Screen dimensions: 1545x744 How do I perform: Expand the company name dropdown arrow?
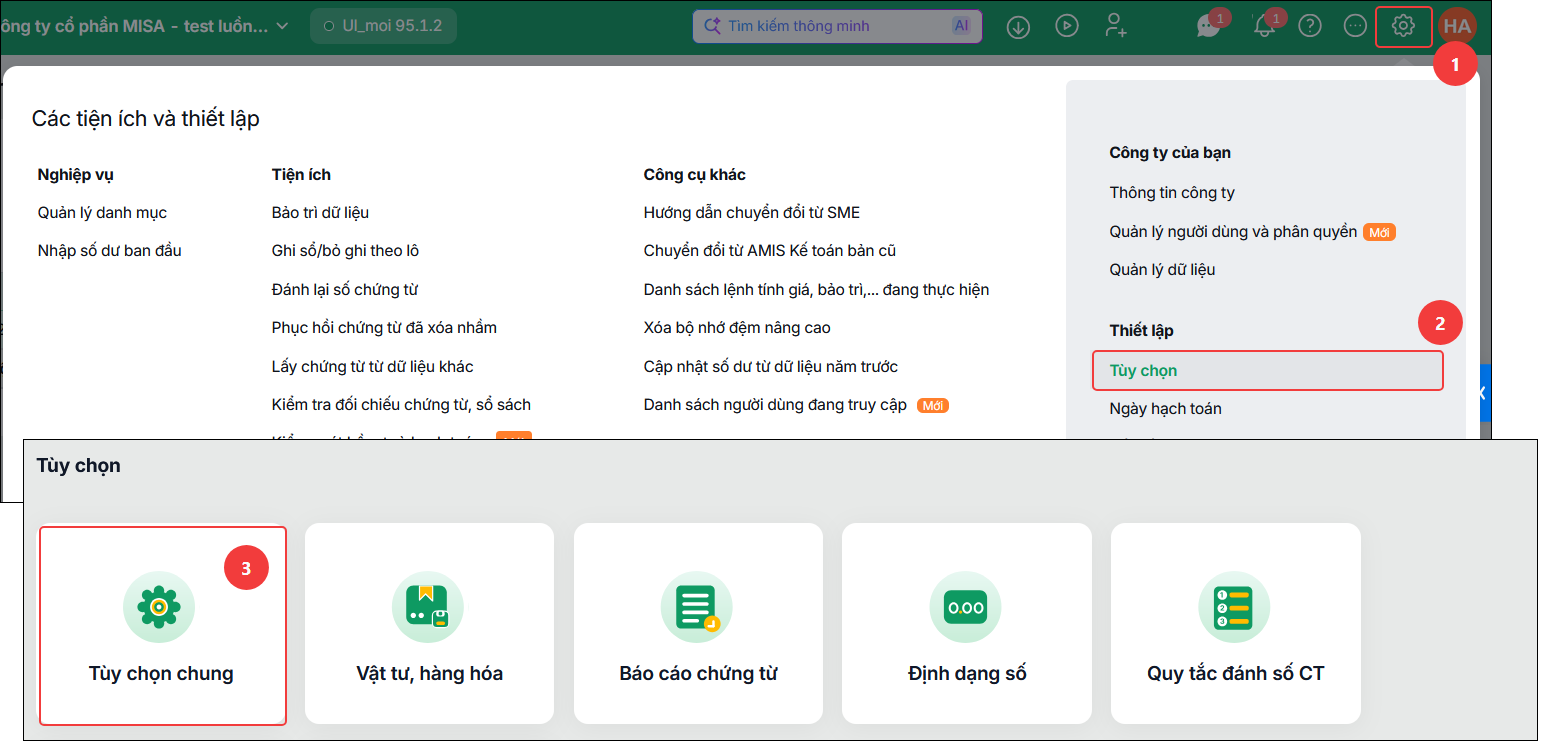pyautogui.click(x=282, y=26)
